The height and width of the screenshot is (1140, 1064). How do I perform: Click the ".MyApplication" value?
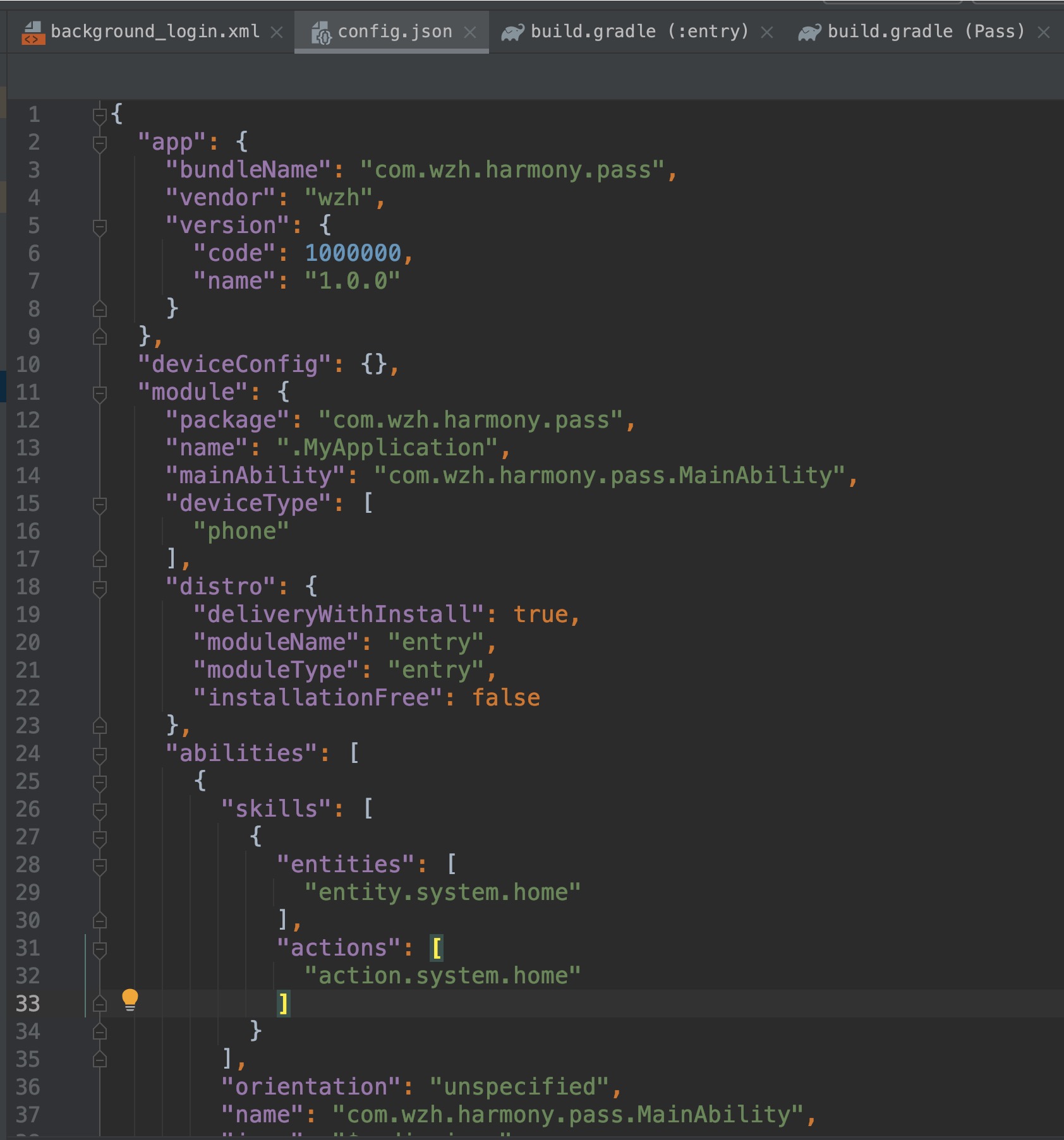[x=388, y=448]
